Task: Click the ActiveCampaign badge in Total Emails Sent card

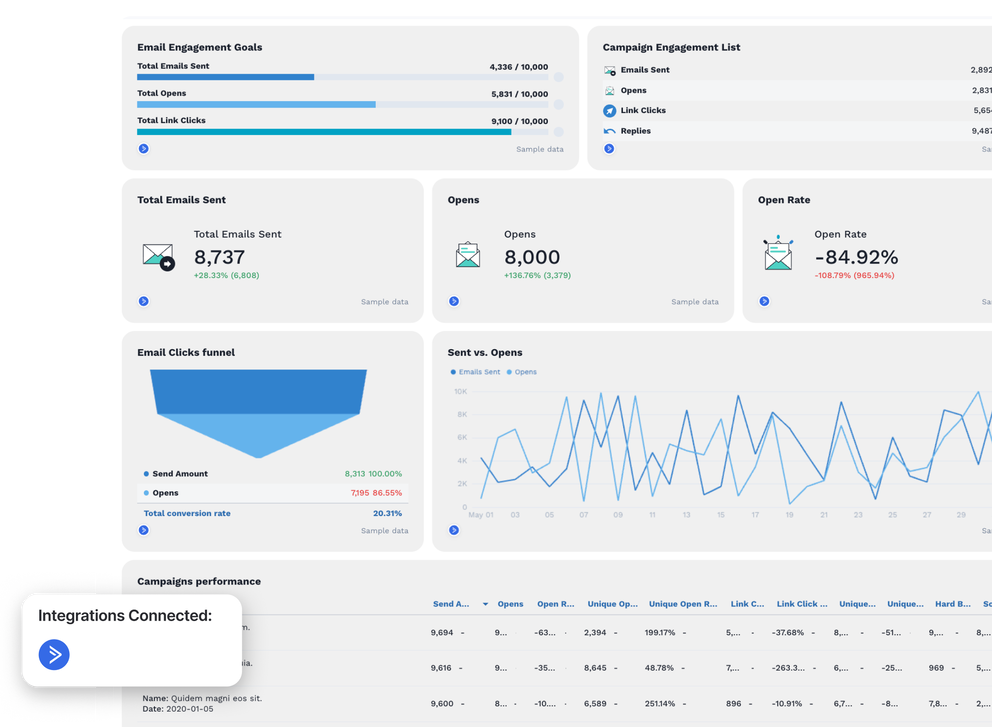Action: [x=144, y=301]
